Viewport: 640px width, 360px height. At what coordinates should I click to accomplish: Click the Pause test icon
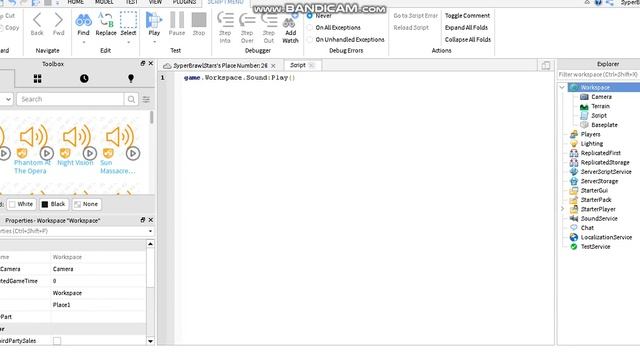[177, 20]
